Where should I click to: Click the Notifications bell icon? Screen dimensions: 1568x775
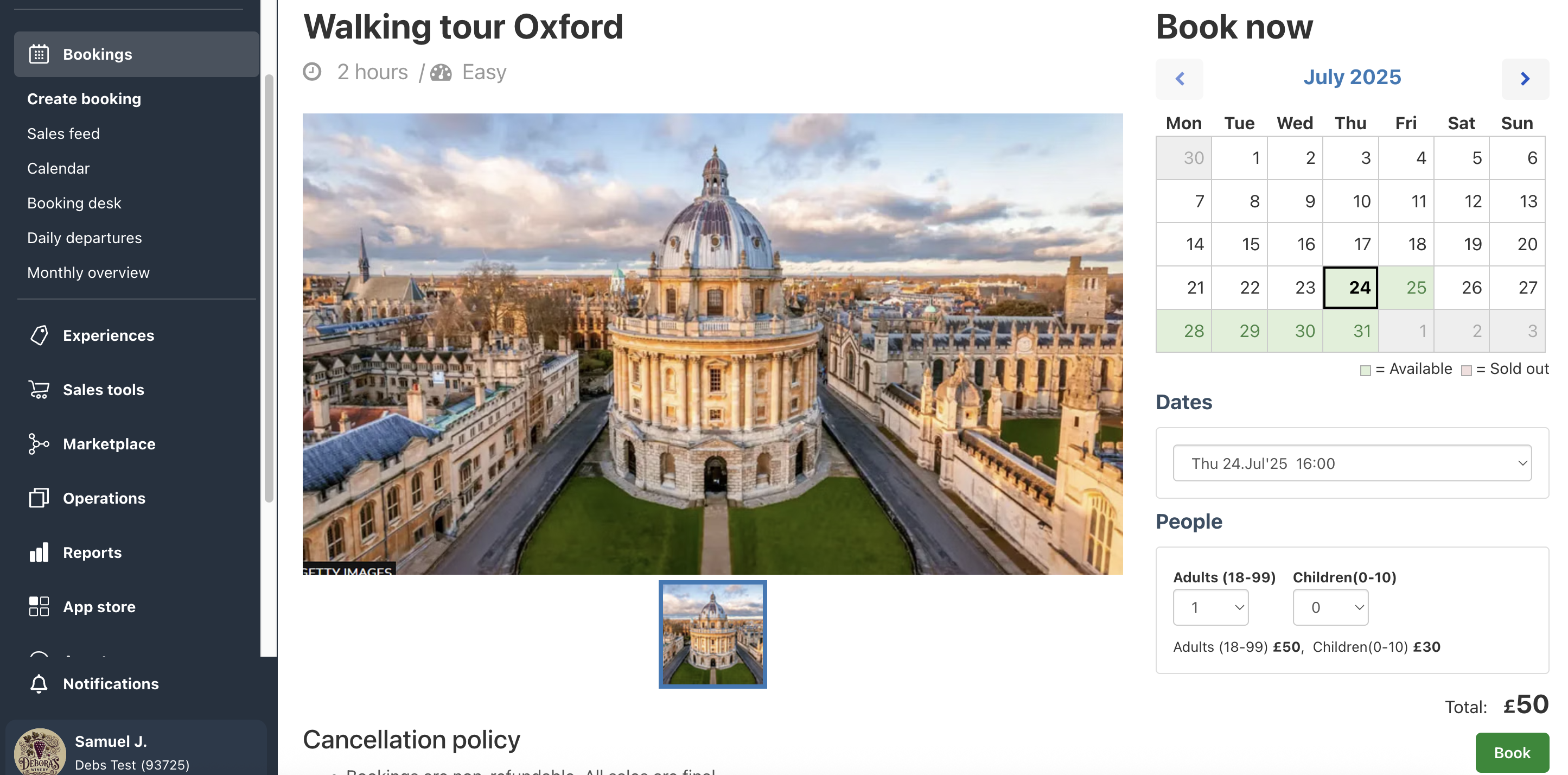39,684
